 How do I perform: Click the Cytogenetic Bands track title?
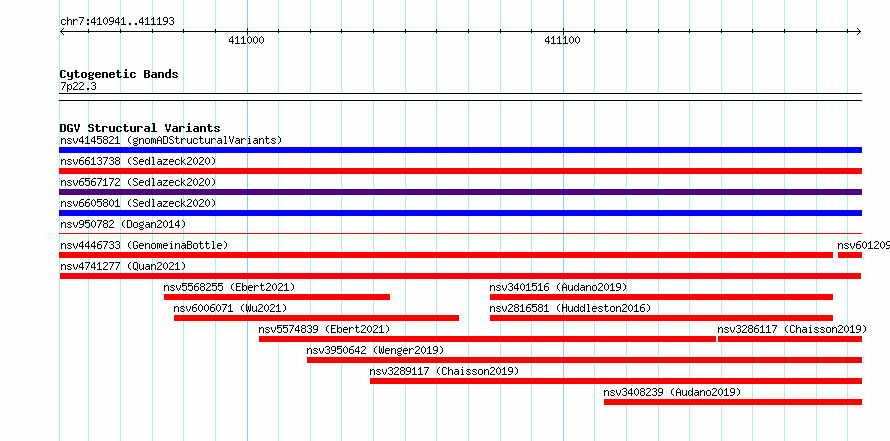119,74
